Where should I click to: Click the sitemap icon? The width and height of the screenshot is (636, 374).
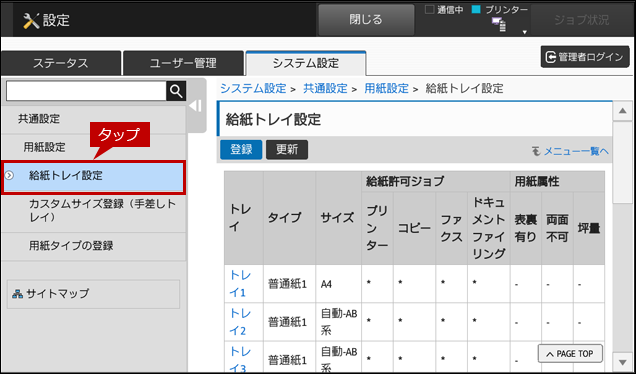click(17, 294)
